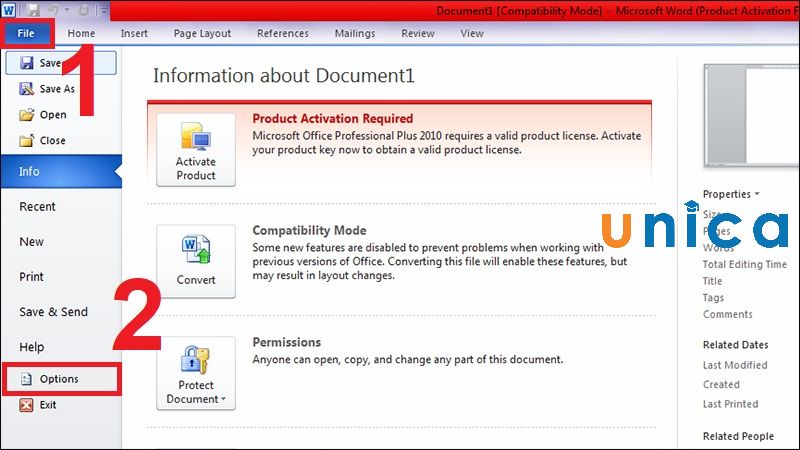
Task: Click the Related Dates heading
Action: 735,345
